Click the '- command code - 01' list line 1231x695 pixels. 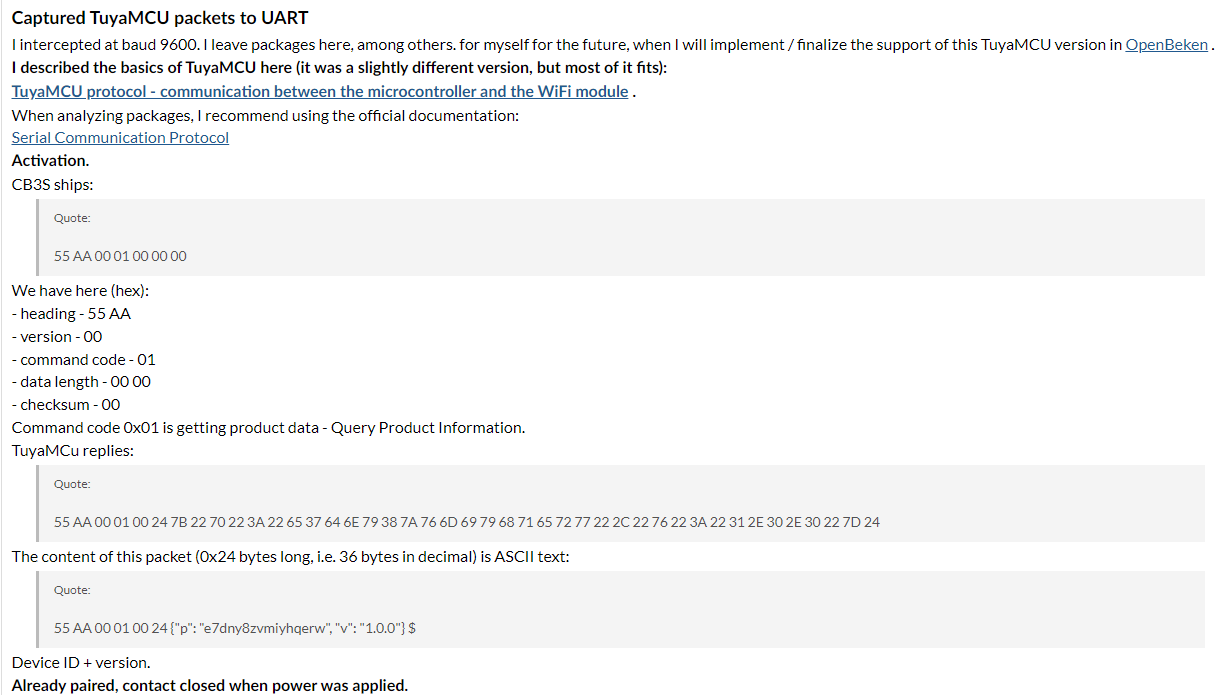pyautogui.click(x=84, y=360)
